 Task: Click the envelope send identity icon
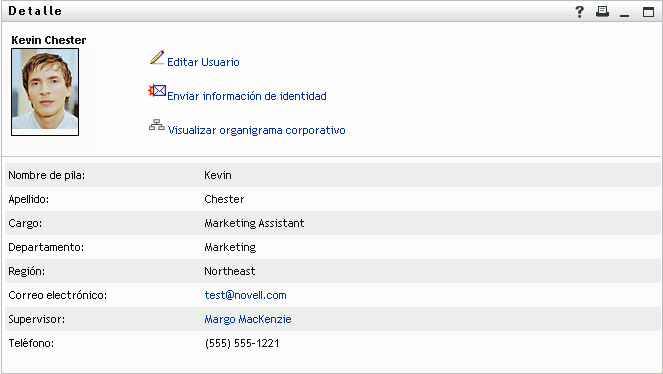coord(157,90)
